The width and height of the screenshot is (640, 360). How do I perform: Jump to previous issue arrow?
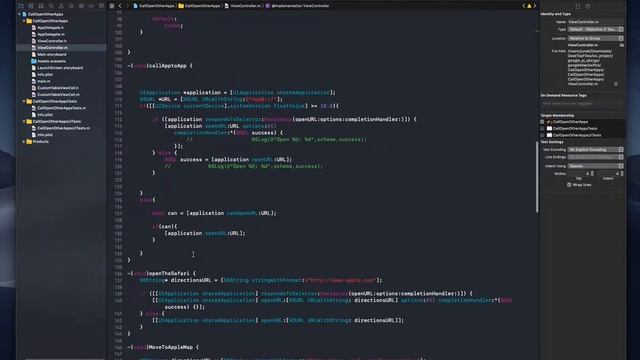pos(524,6)
